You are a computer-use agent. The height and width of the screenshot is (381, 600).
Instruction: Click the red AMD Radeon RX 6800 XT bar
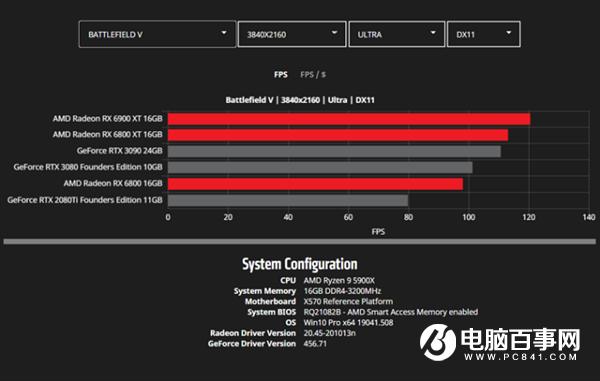coord(338,135)
